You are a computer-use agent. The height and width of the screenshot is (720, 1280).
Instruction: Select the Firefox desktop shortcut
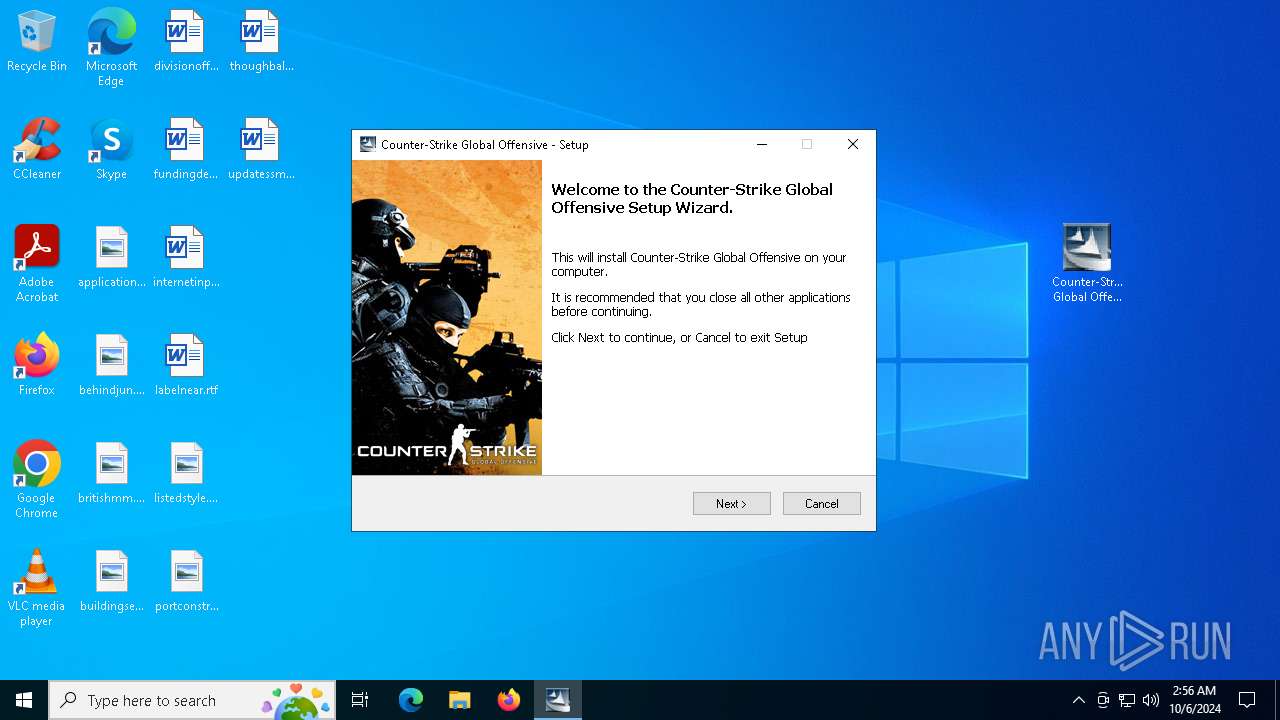37,366
